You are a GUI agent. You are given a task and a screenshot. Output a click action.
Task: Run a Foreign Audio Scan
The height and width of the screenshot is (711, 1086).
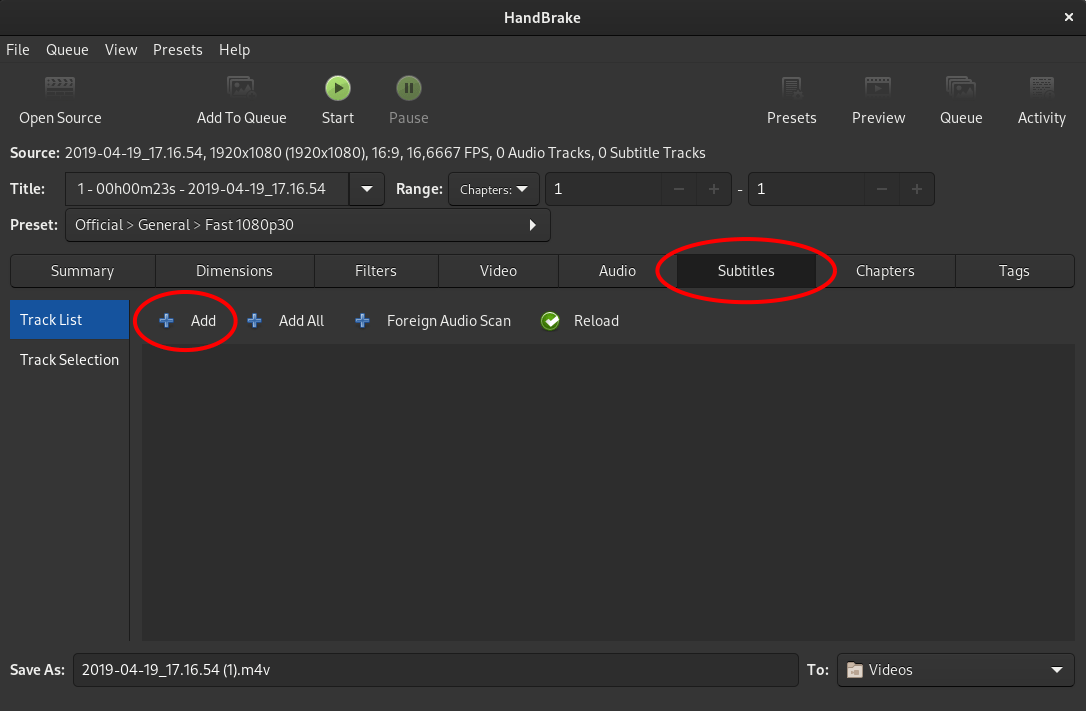[432, 320]
